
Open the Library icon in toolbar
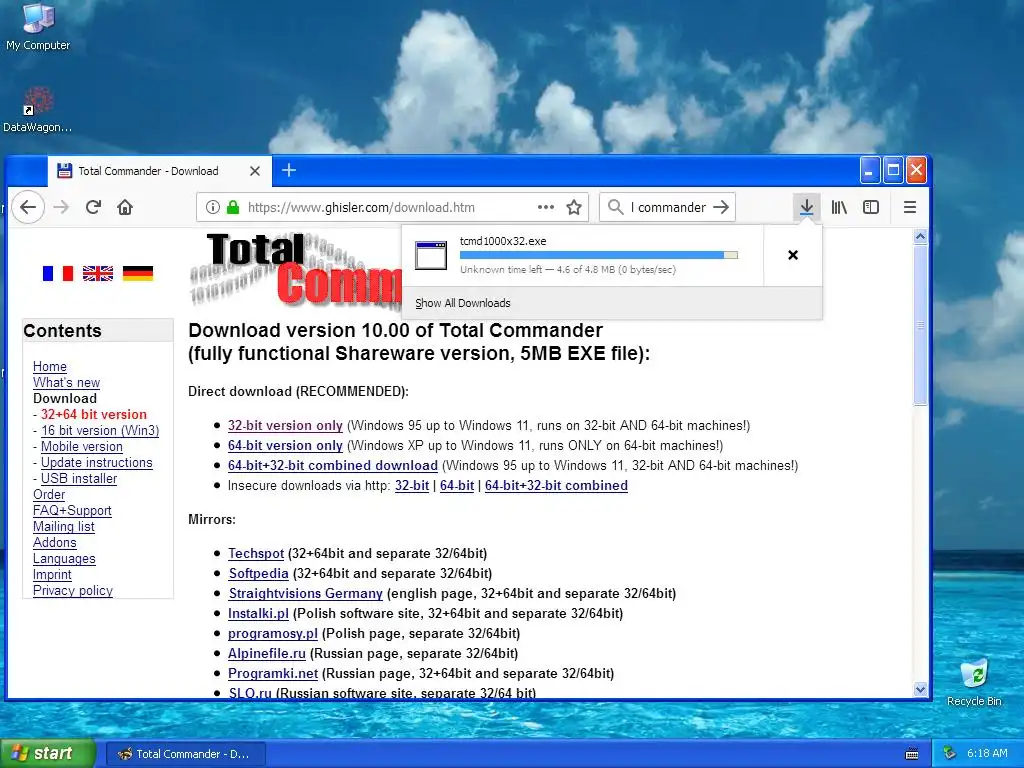tap(839, 208)
